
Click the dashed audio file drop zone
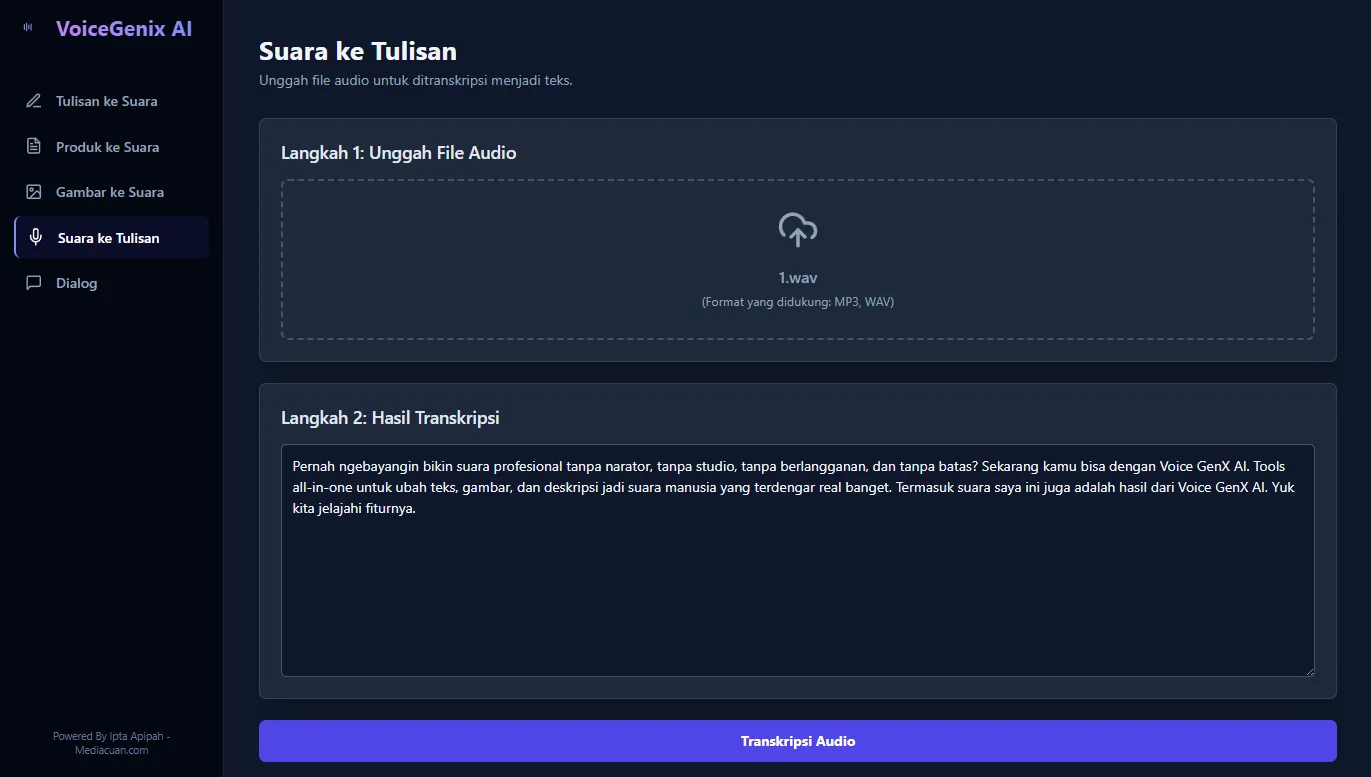[797, 258]
